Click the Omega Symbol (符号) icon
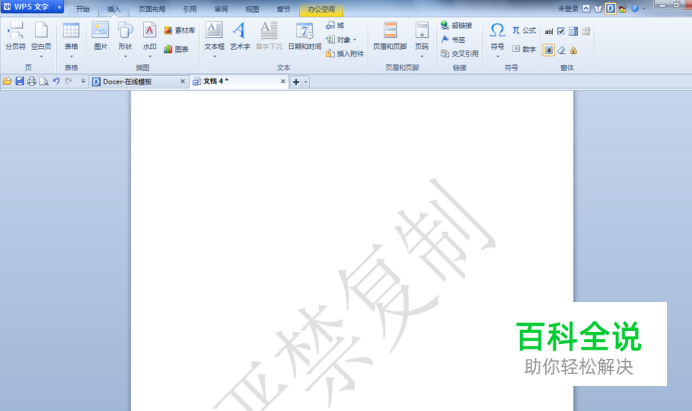Viewport: 692px width, 411px height. coord(497,31)
